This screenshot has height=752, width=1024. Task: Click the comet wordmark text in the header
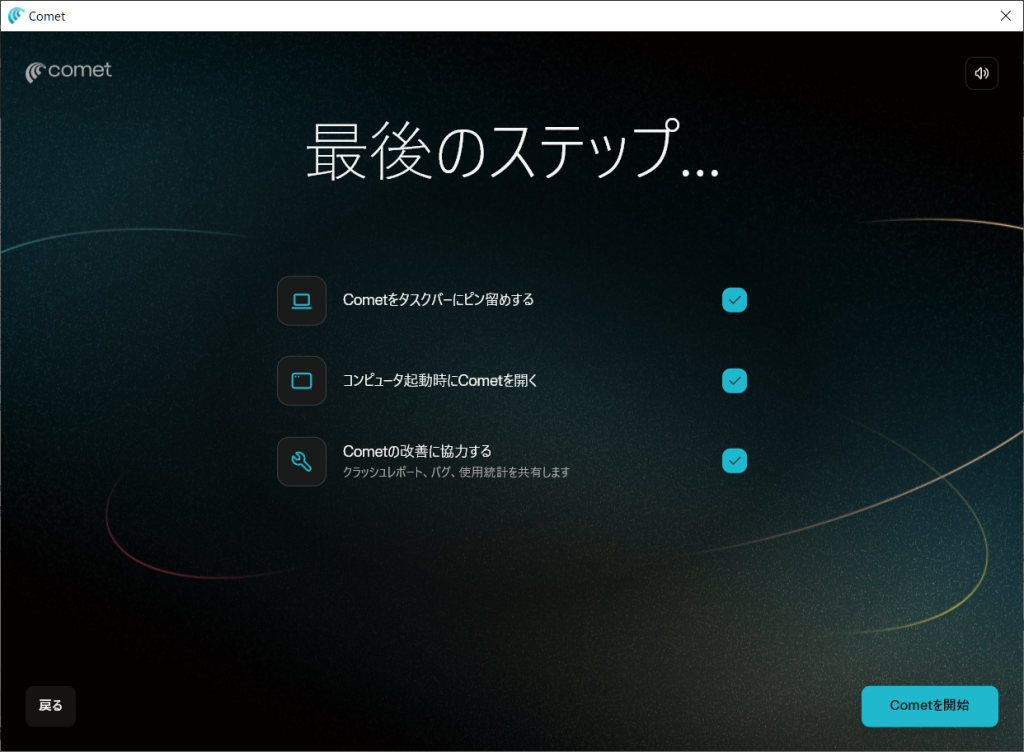80,71
